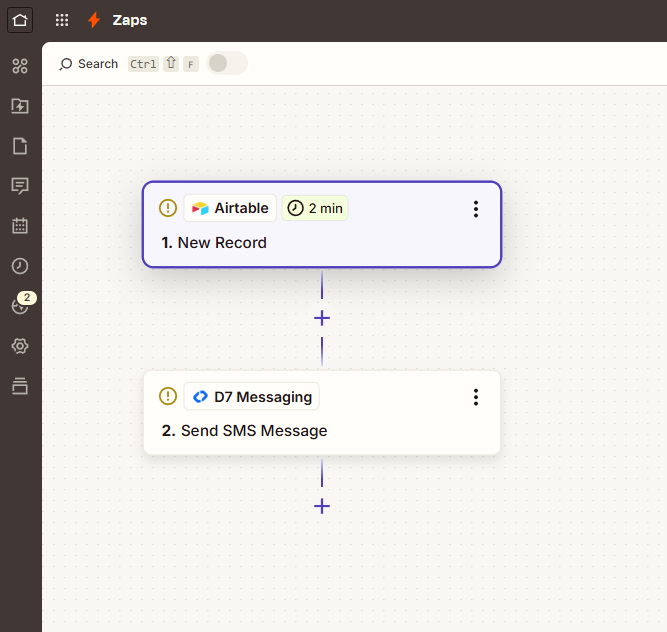
Task: Add a step between Airtable and D7
Action: [322, 318]
